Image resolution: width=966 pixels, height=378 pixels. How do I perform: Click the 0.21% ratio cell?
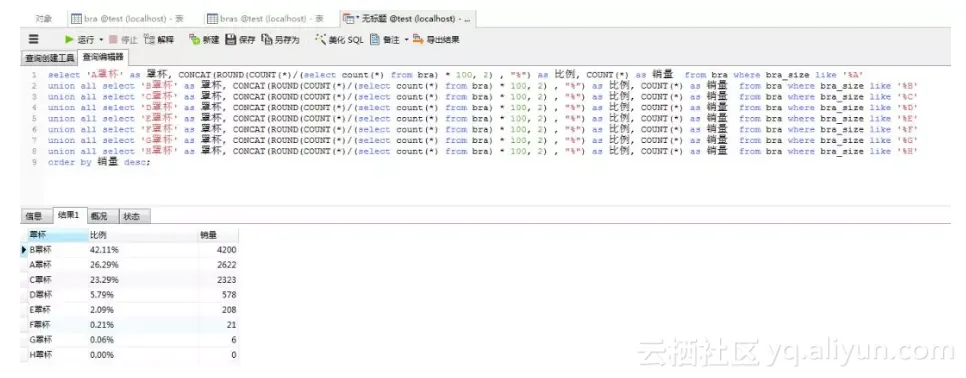point(143,325)
